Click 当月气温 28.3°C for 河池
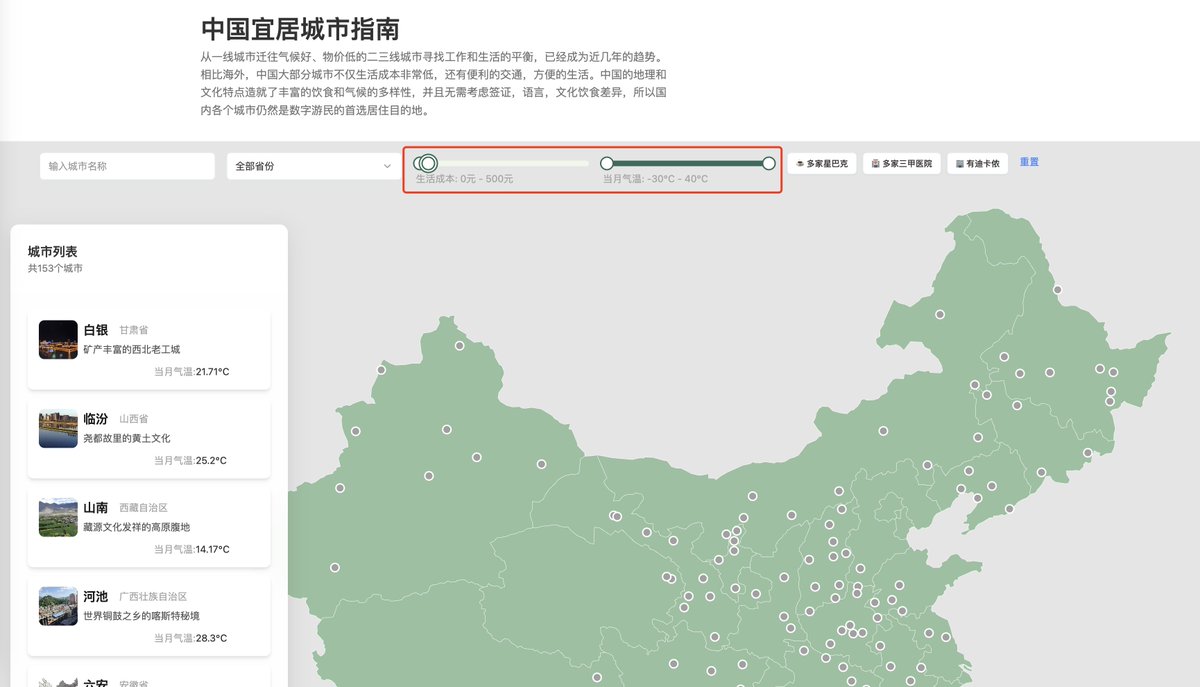 pos(190,638)
